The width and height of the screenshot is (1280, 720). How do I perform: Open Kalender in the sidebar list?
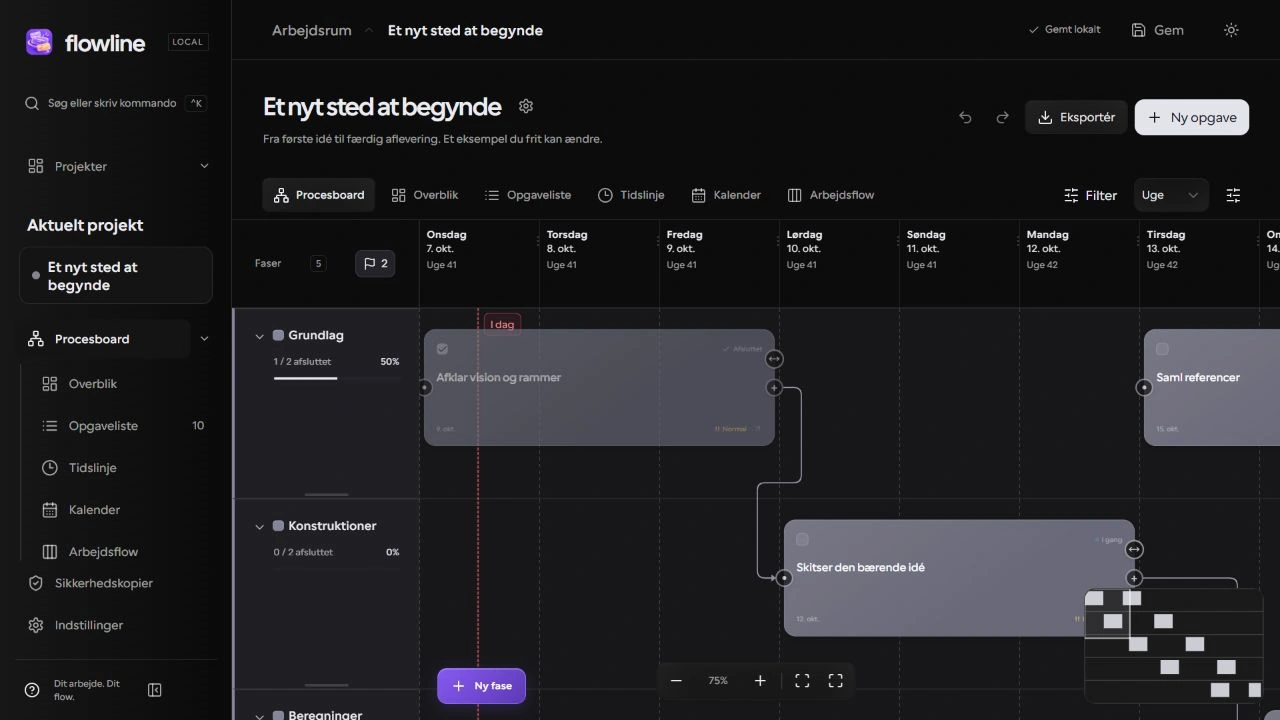click(x=94, y=510)
